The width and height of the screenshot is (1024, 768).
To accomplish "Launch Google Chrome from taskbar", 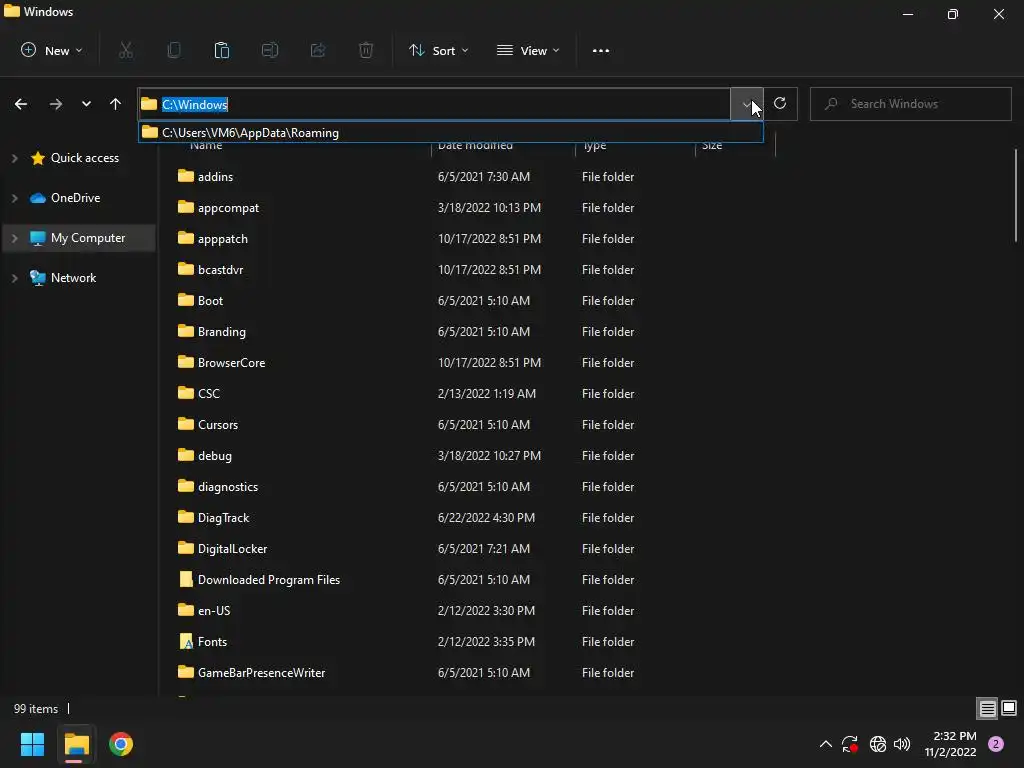I will 121,744.
